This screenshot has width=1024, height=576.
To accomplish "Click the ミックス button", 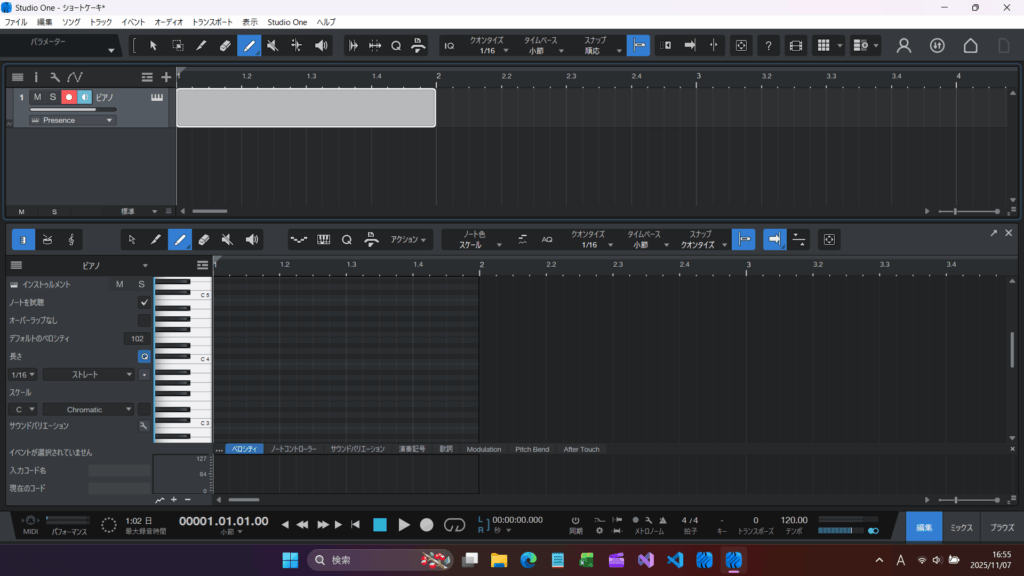I will [961, 527].
